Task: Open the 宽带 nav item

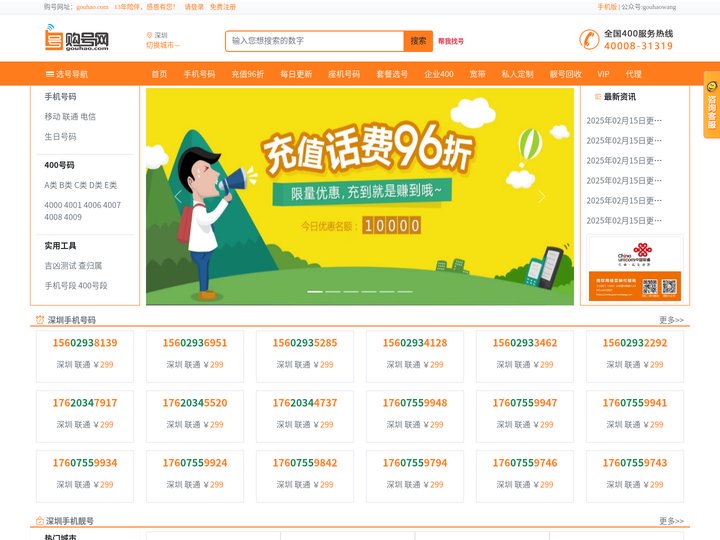Action: (478, 74)
